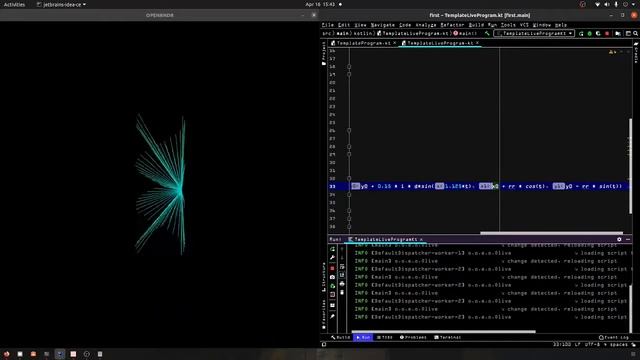Click the date and time clock
The width and height of the screenshot is (640, 360).
[x=320, y=4]
